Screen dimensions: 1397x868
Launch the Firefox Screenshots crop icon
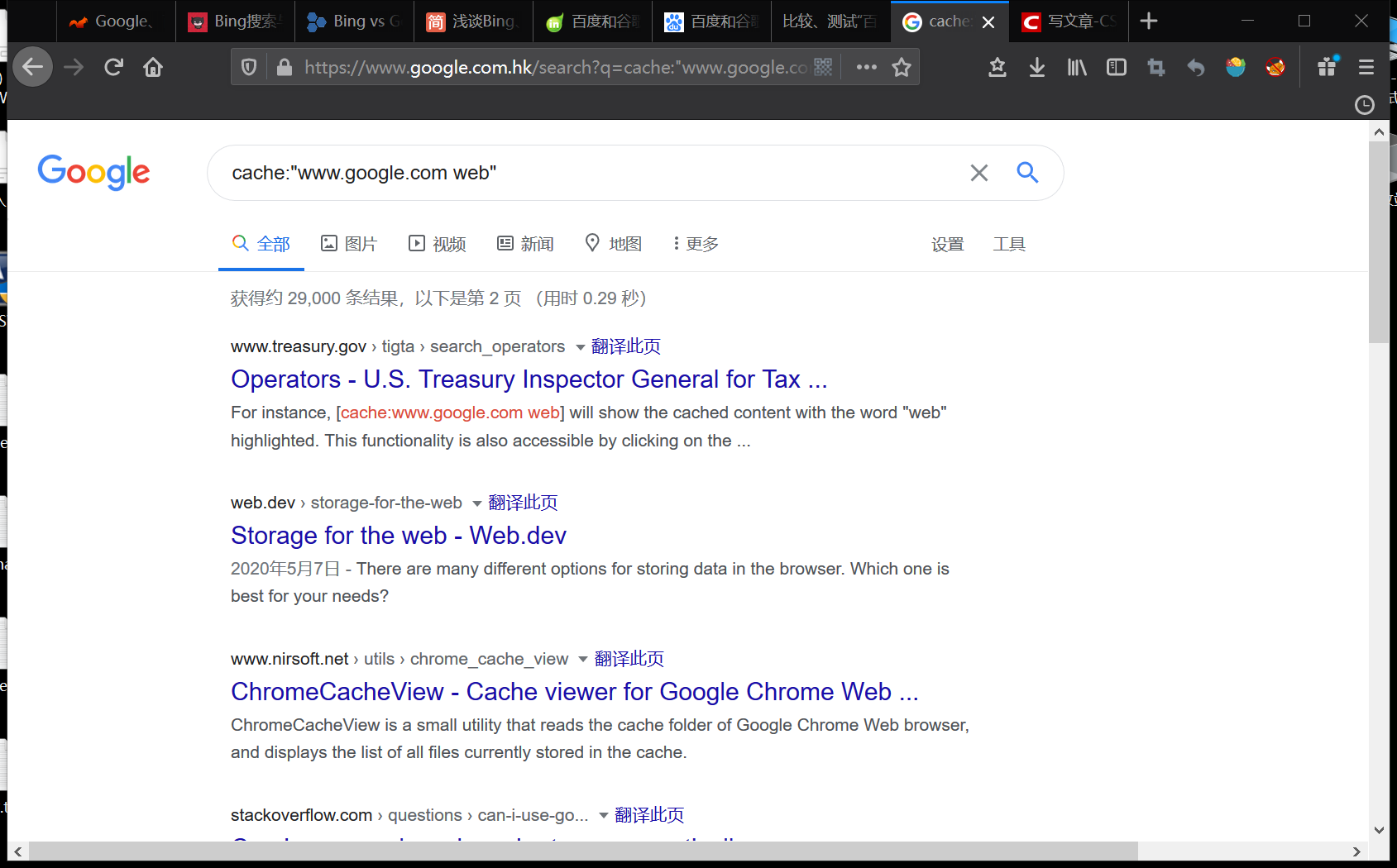coord(1155,67)
